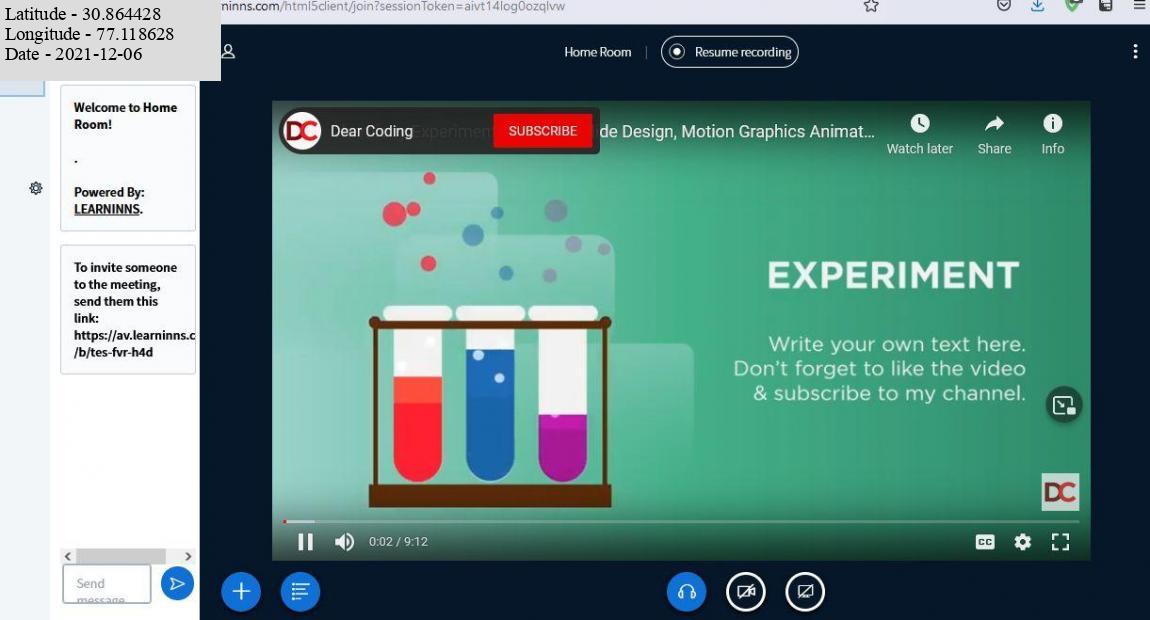
Task: Click the 0:02 / 9:12 time display
Action: 398,541
